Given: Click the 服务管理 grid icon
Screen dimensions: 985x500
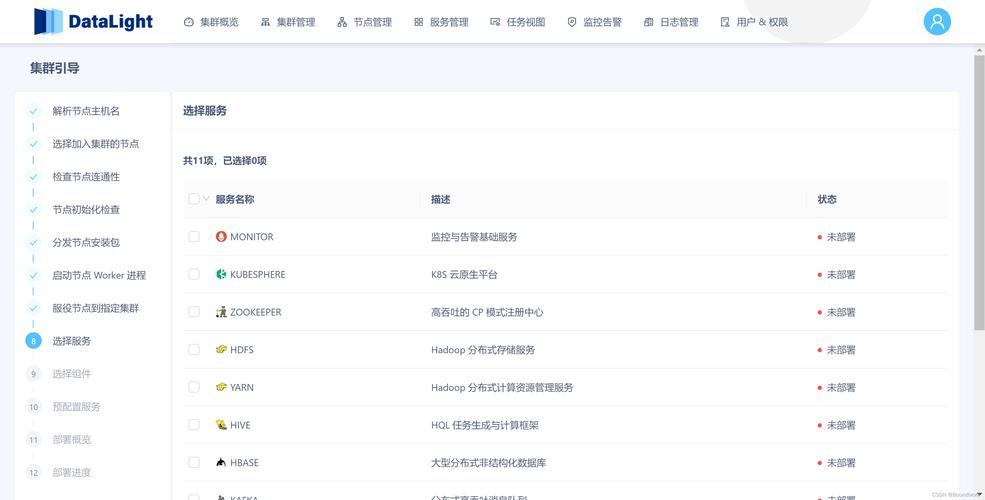Looking at the screenshot, I should pos(418,22).
